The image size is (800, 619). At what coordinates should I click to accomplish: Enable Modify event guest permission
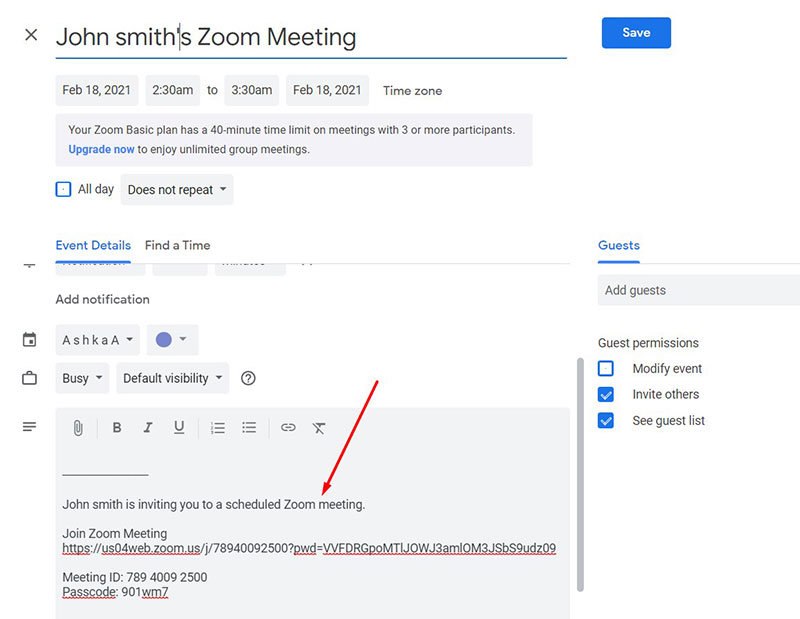pyautogui.click(x=606, y=368)
